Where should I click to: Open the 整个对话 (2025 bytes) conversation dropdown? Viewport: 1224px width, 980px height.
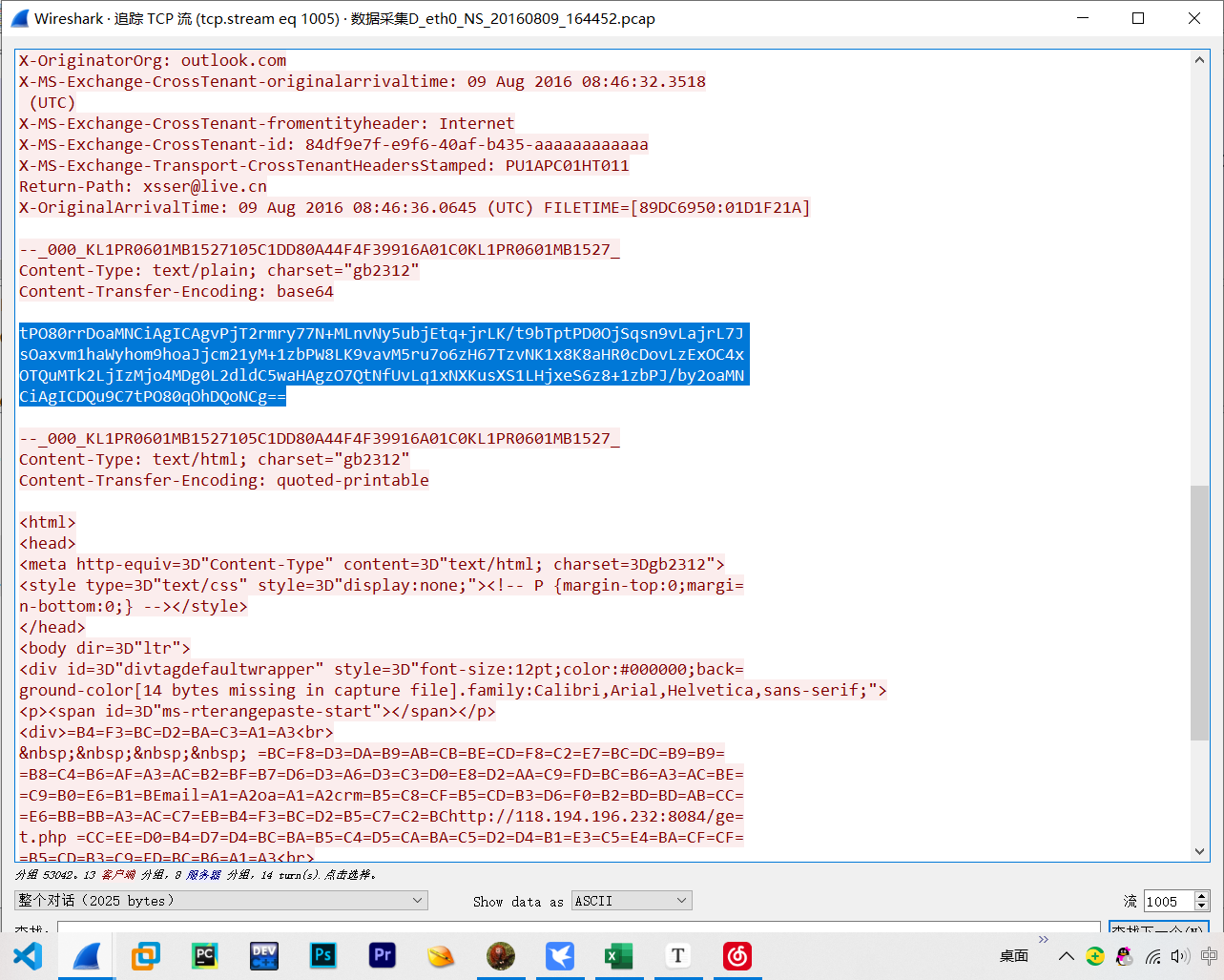tap(220, 901)
